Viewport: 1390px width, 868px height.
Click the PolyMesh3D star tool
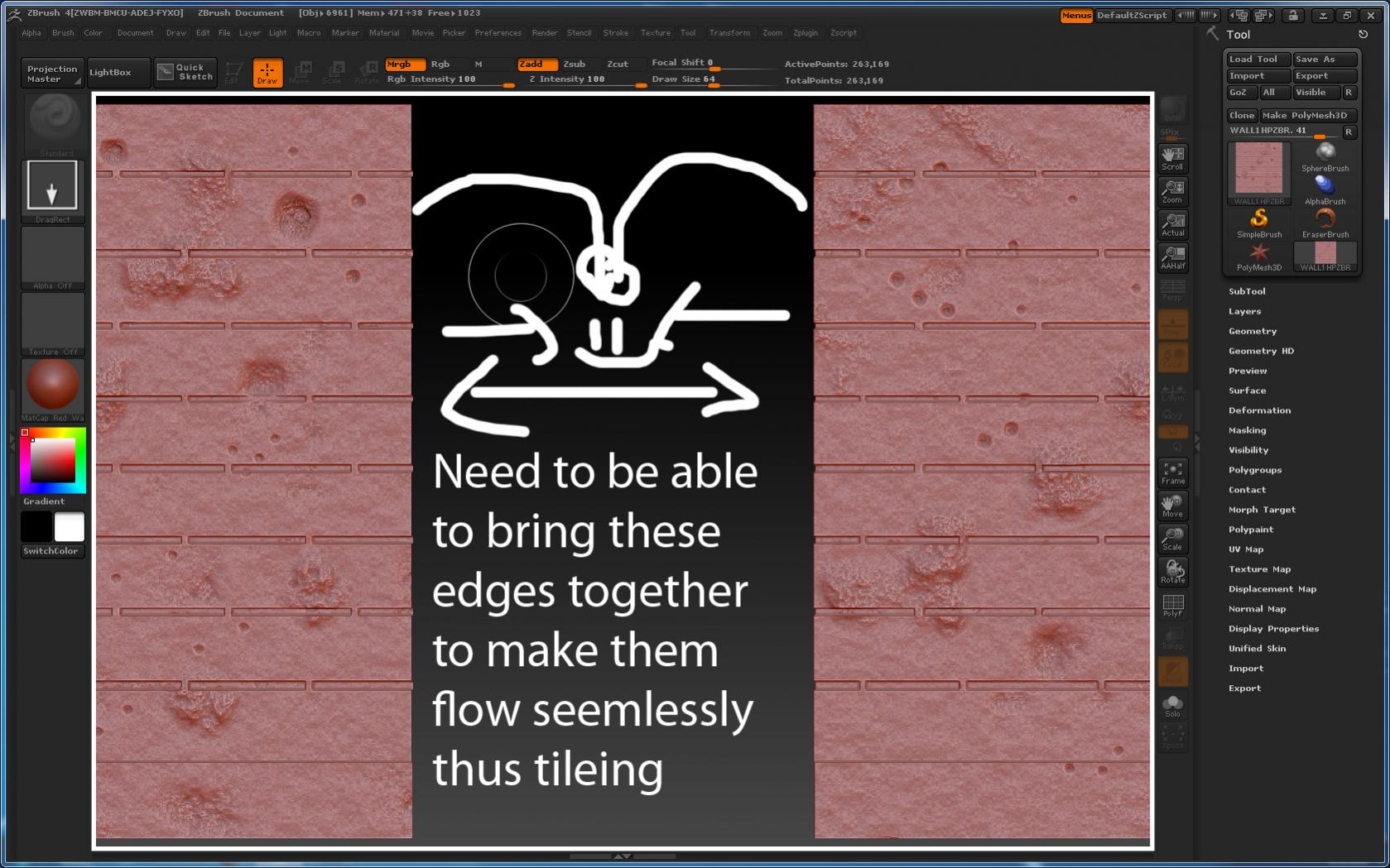tap(1258, 254)
